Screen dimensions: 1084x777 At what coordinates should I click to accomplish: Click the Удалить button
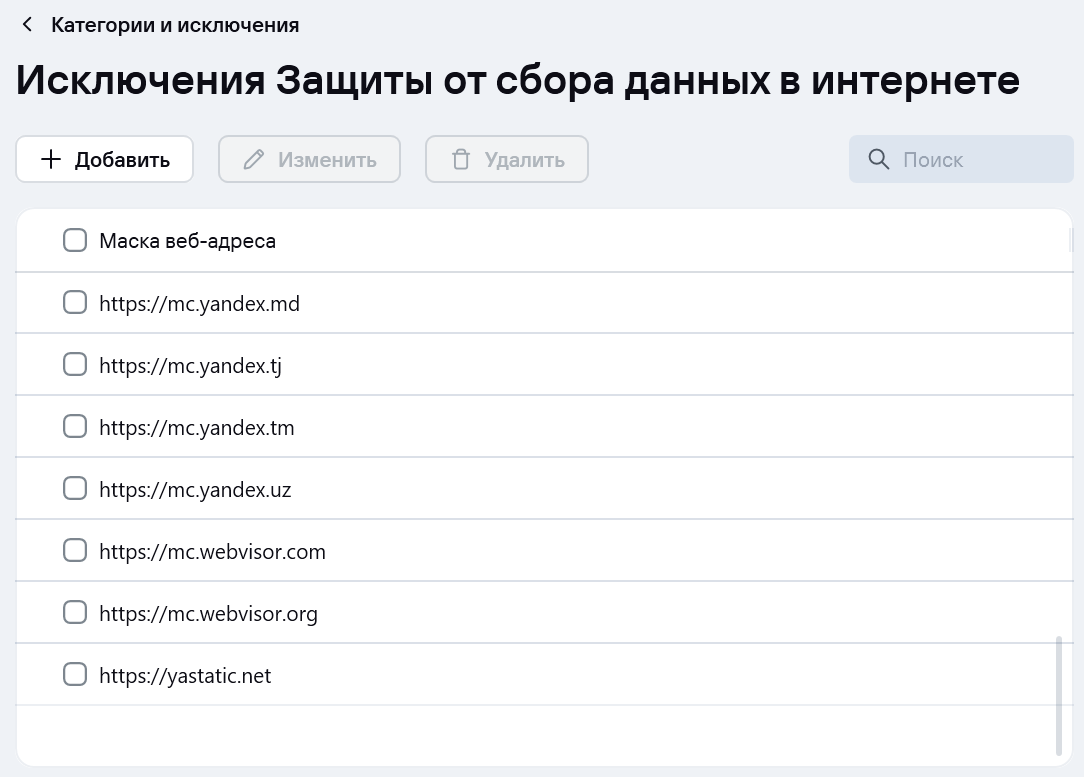[x=507, y=159]
